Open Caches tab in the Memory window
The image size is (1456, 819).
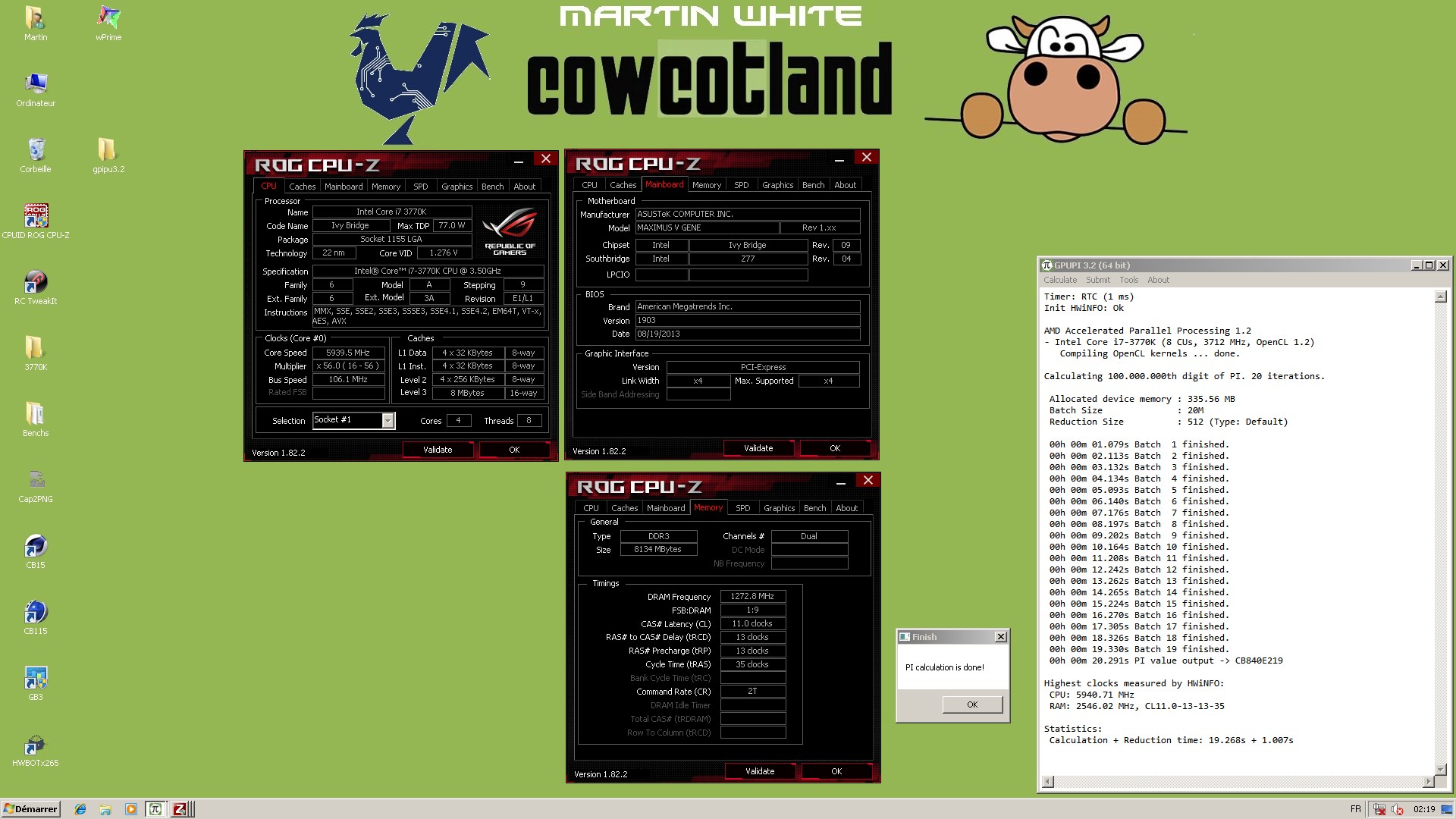(625, 508)
